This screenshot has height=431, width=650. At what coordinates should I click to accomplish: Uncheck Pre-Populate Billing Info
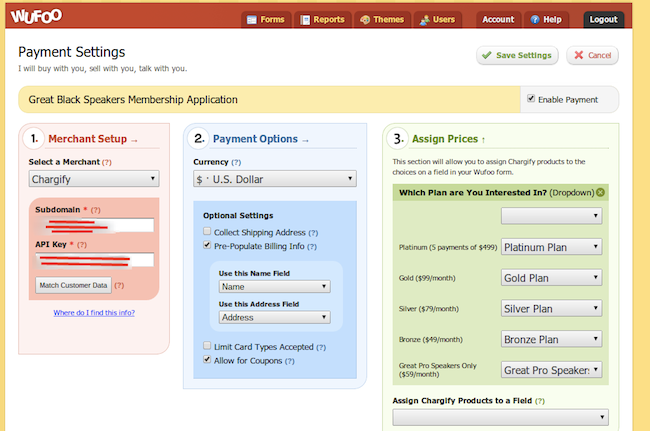pyautogui.click(x=207, y=245)
